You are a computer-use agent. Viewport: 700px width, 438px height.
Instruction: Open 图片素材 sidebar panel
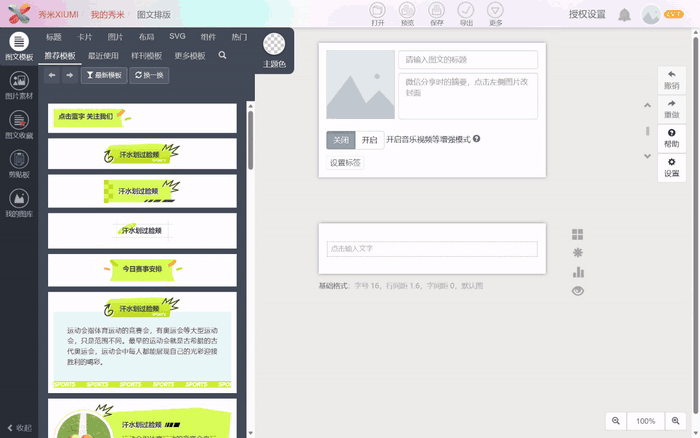[19, 85]
